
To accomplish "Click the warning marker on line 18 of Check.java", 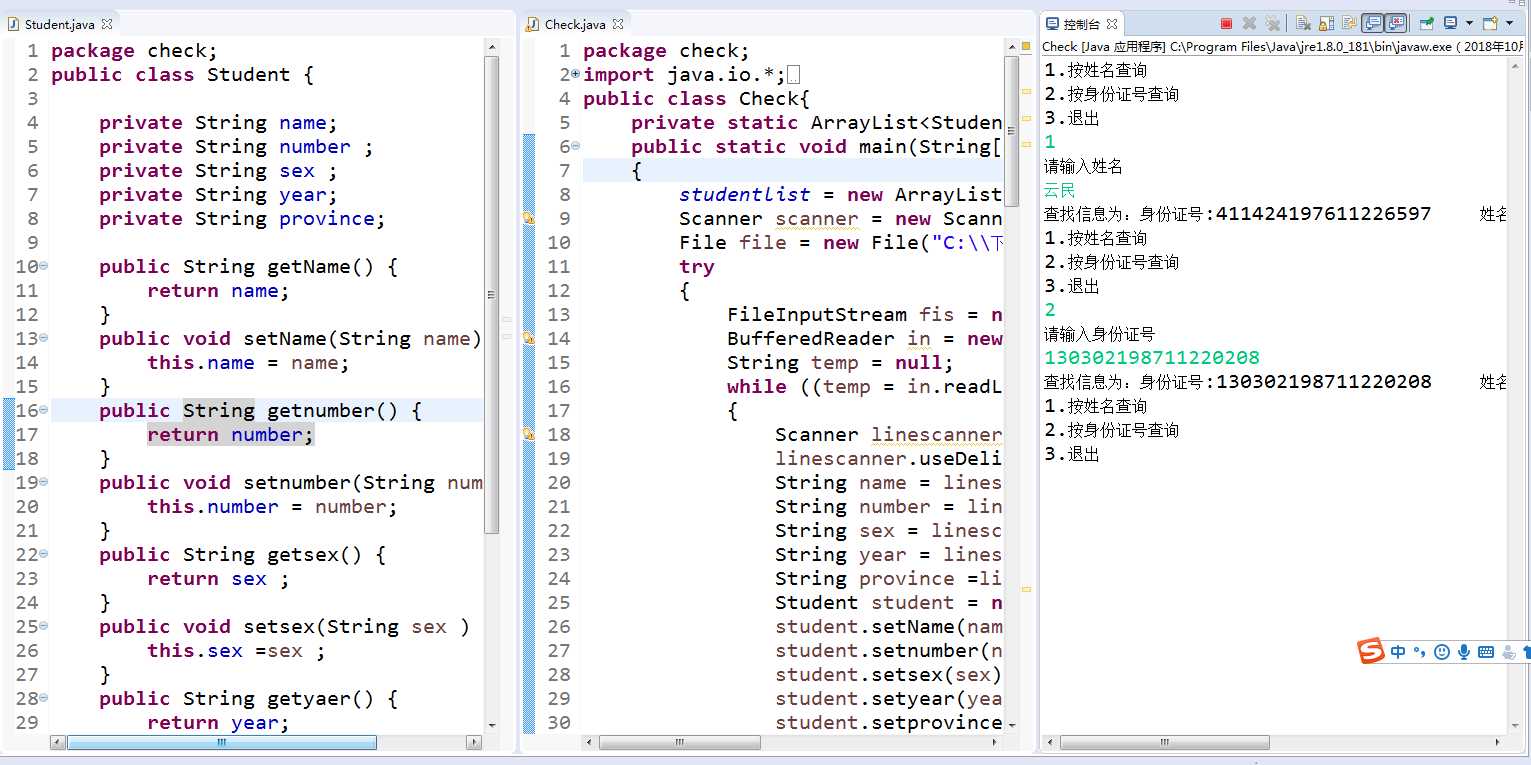I will click(529, 434).
